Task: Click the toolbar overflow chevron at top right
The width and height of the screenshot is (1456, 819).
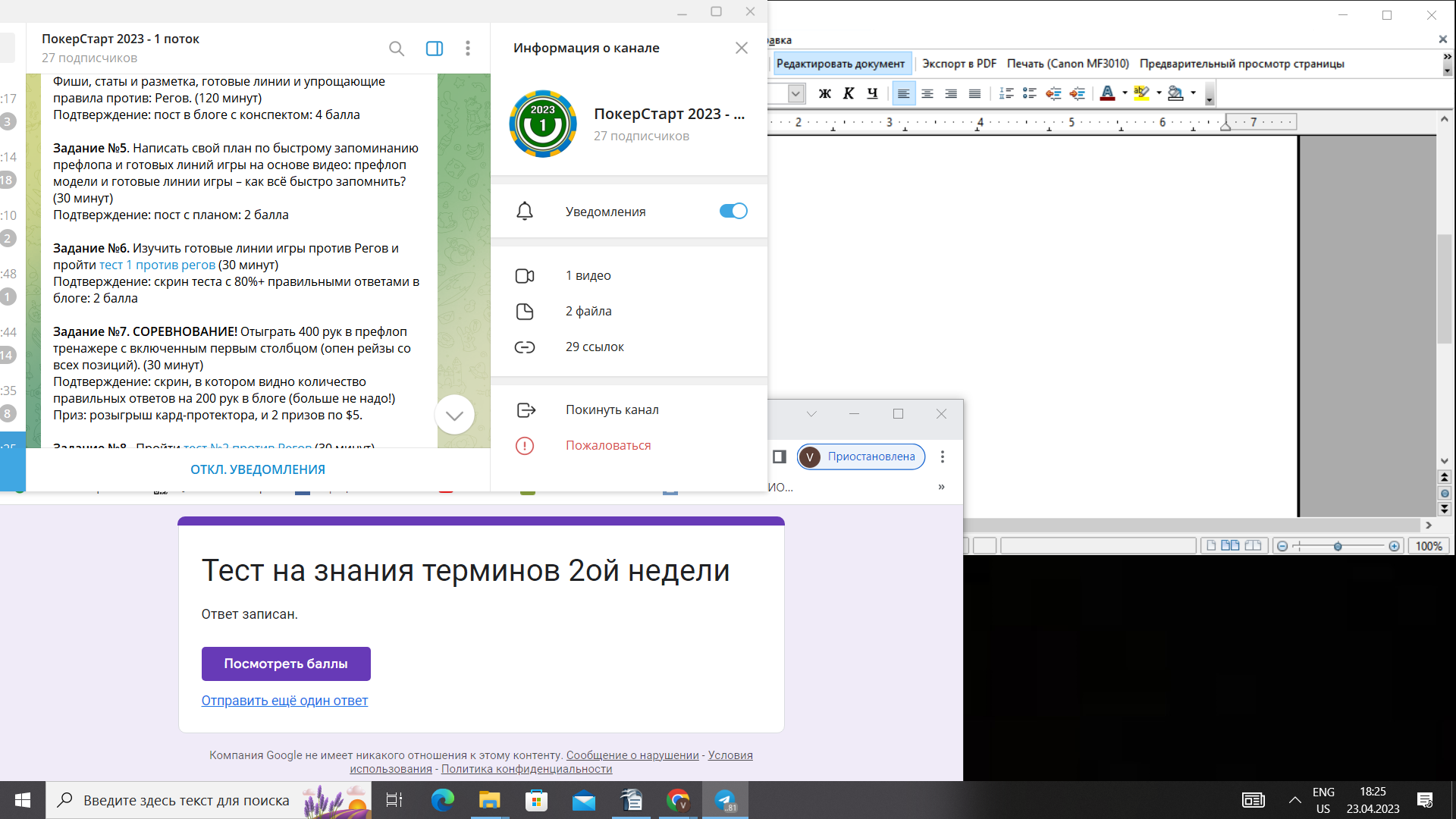Action: [x=1447, y=57]
